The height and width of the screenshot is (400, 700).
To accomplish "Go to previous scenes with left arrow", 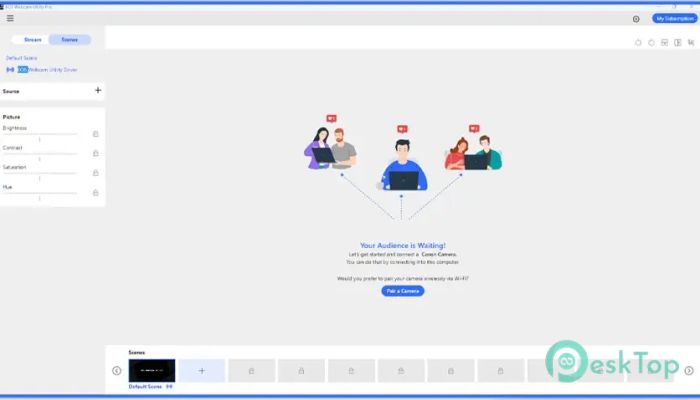I will [117, 371].
